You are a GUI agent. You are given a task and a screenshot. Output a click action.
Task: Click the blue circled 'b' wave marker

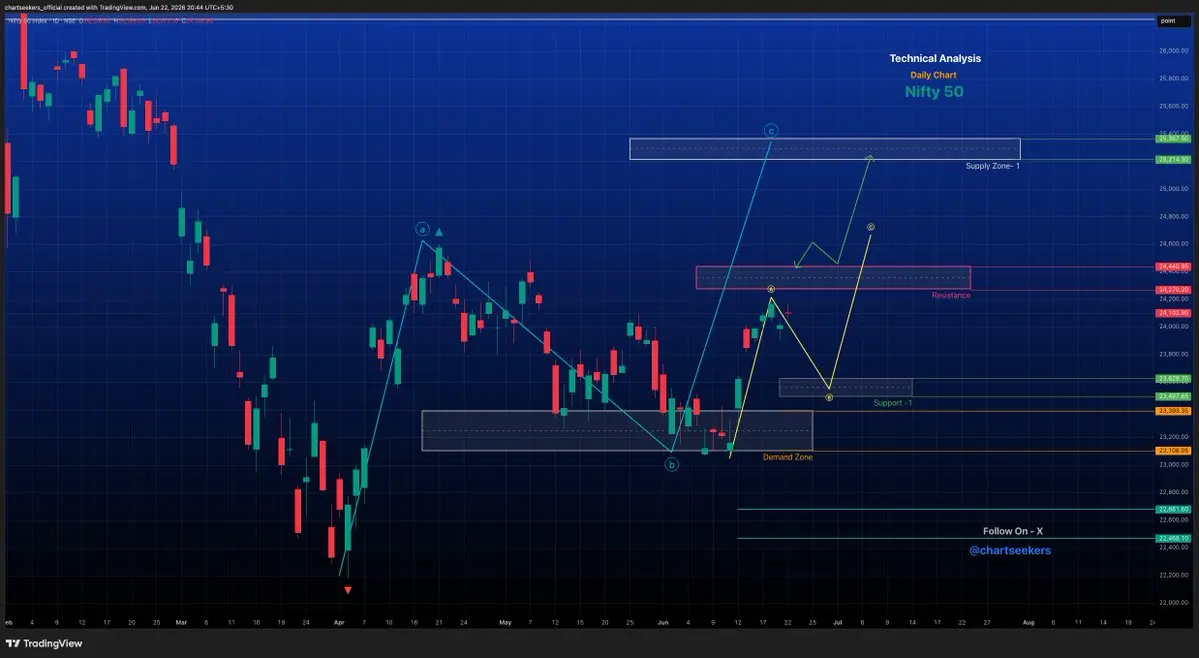point(671,464)
